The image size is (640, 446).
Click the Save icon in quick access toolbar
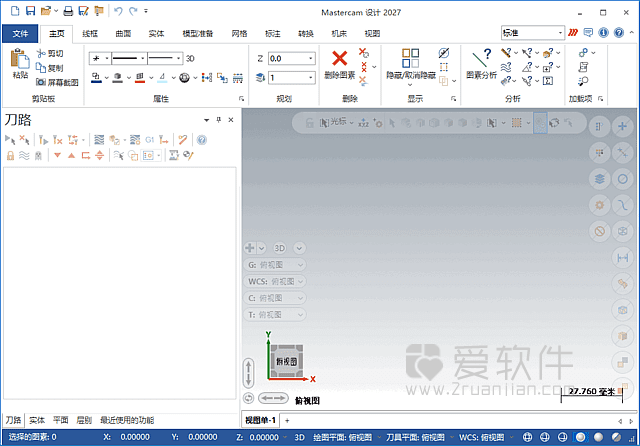pos(30,11)
